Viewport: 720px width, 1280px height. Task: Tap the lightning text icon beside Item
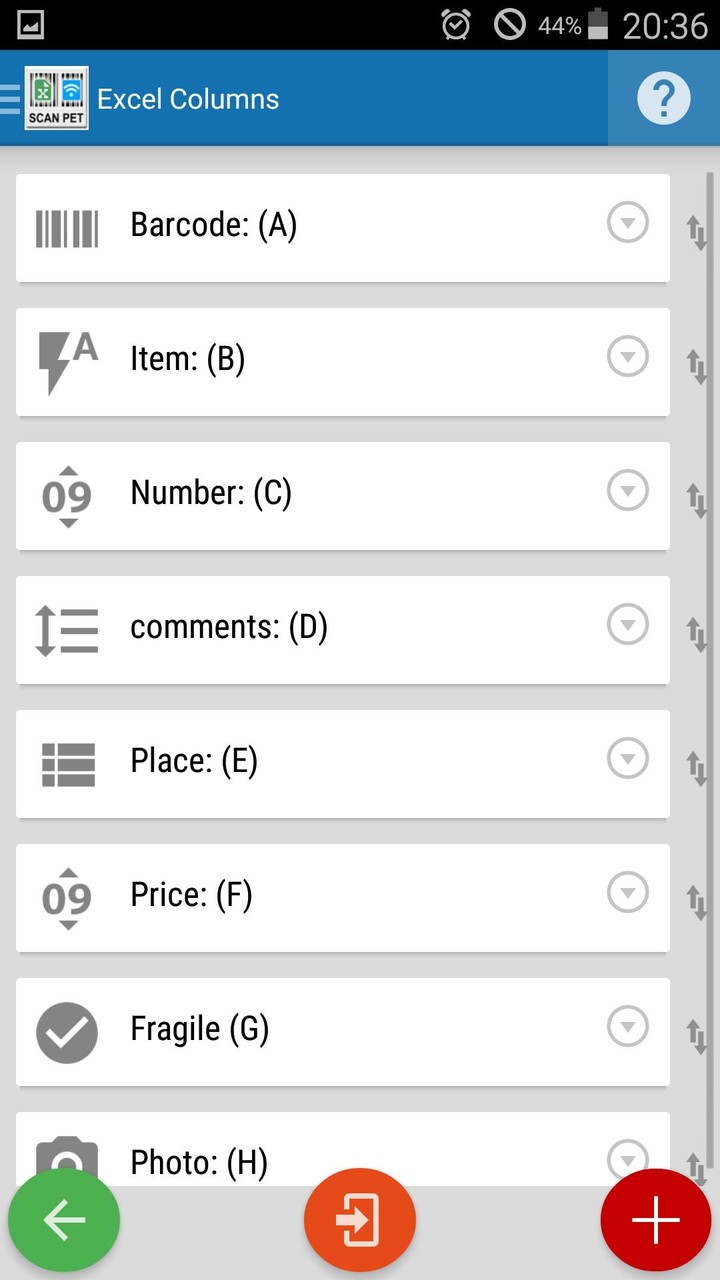pyautogui.click(x=67, y=362)
